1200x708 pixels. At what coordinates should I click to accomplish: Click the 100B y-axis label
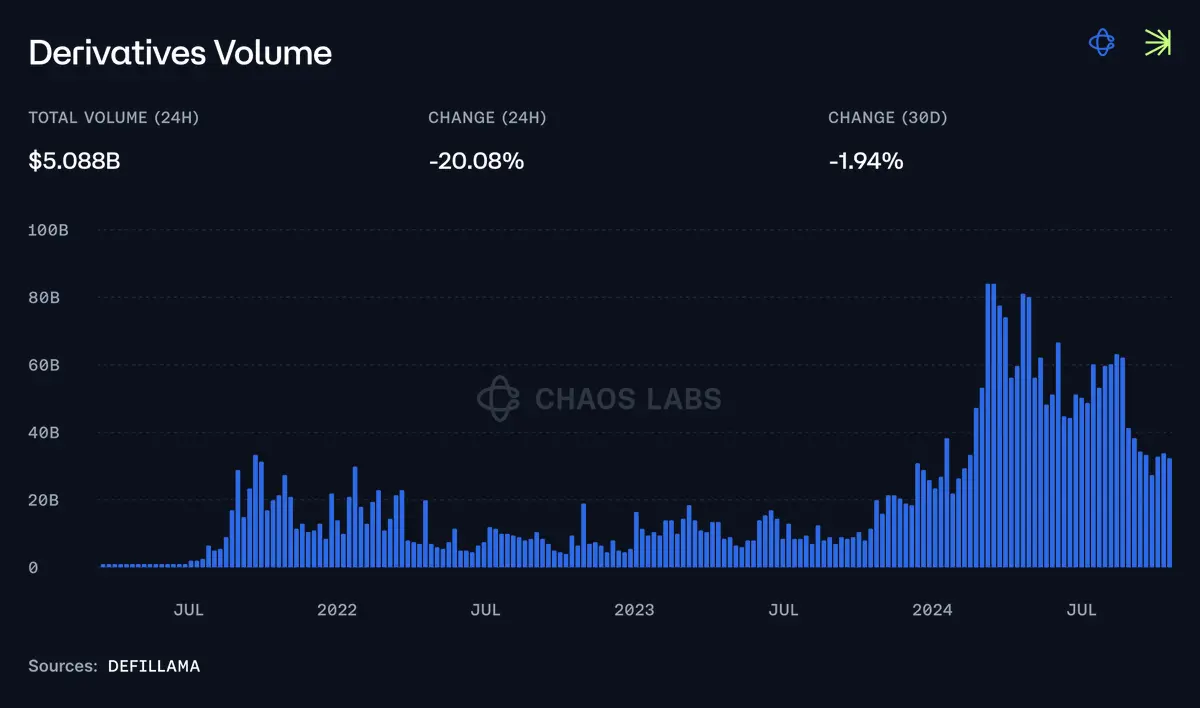(48, 230)
